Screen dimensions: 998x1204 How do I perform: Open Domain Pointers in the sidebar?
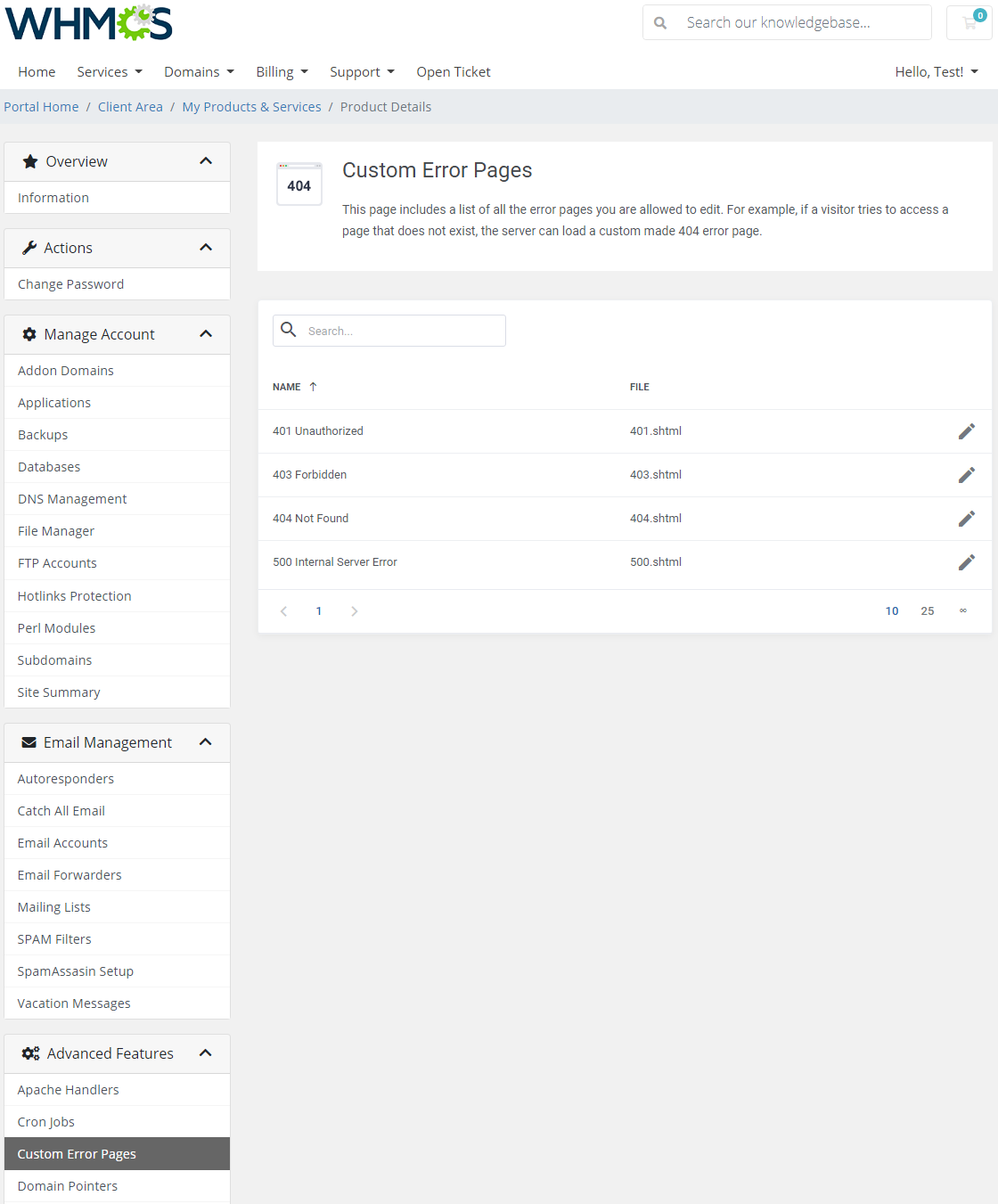pos(117,1186)
